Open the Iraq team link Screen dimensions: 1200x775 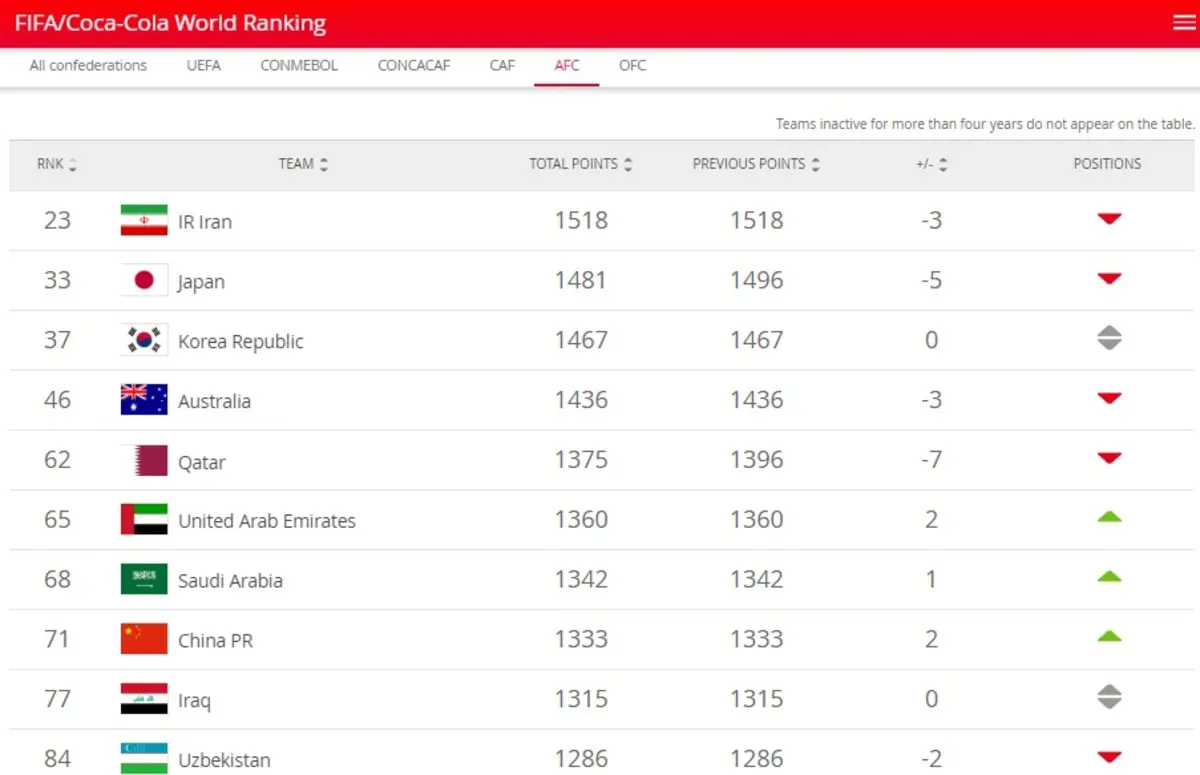click(194, 701)
